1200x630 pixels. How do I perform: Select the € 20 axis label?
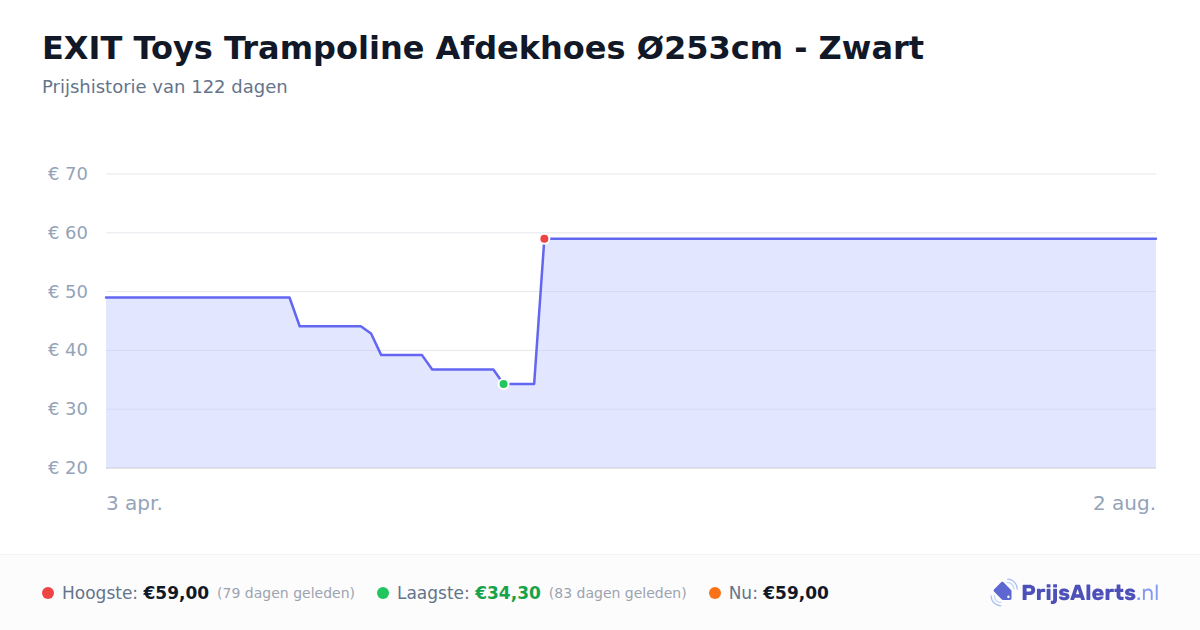[x=68, y=468]
